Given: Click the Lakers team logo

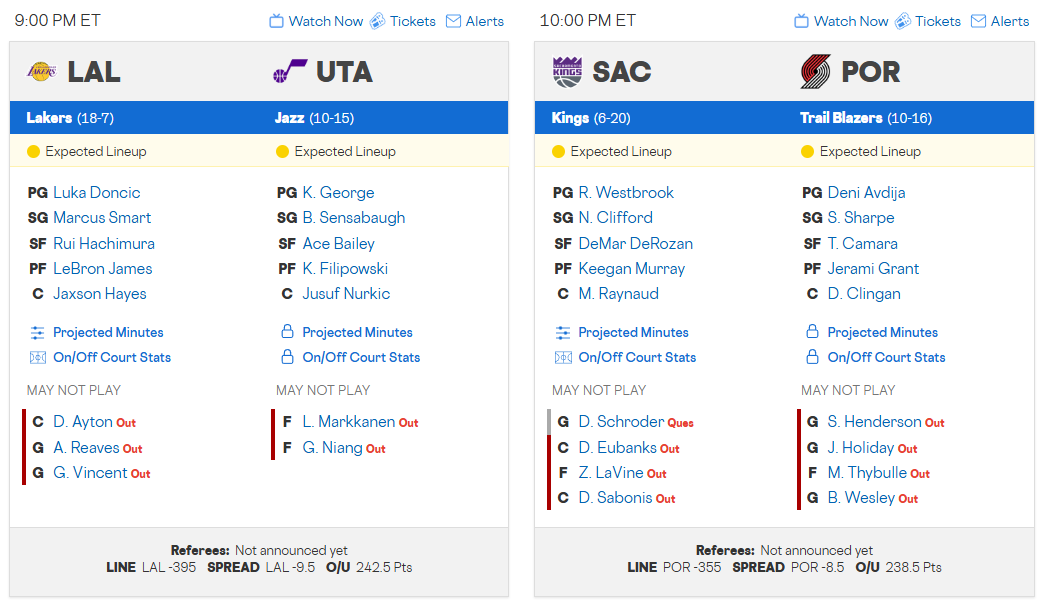Looking at the screenshot, I should pos(41,72).
